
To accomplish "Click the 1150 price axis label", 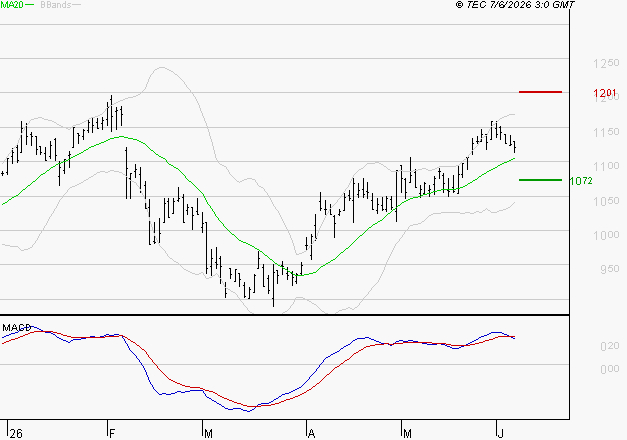I will pos(606,132).
